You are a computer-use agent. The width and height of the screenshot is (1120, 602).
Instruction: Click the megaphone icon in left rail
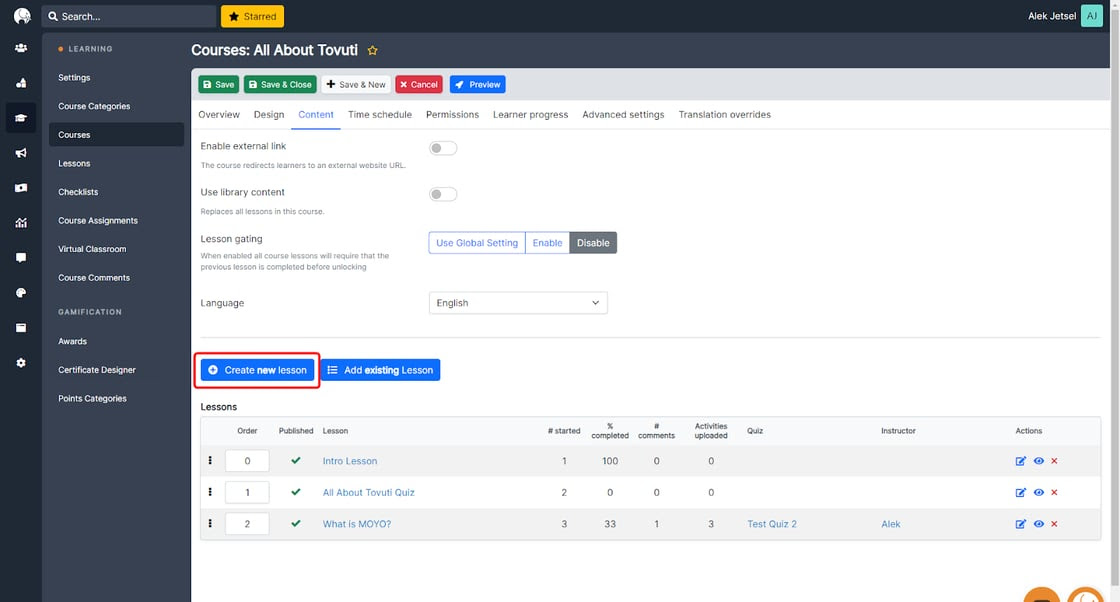point(21,153)
